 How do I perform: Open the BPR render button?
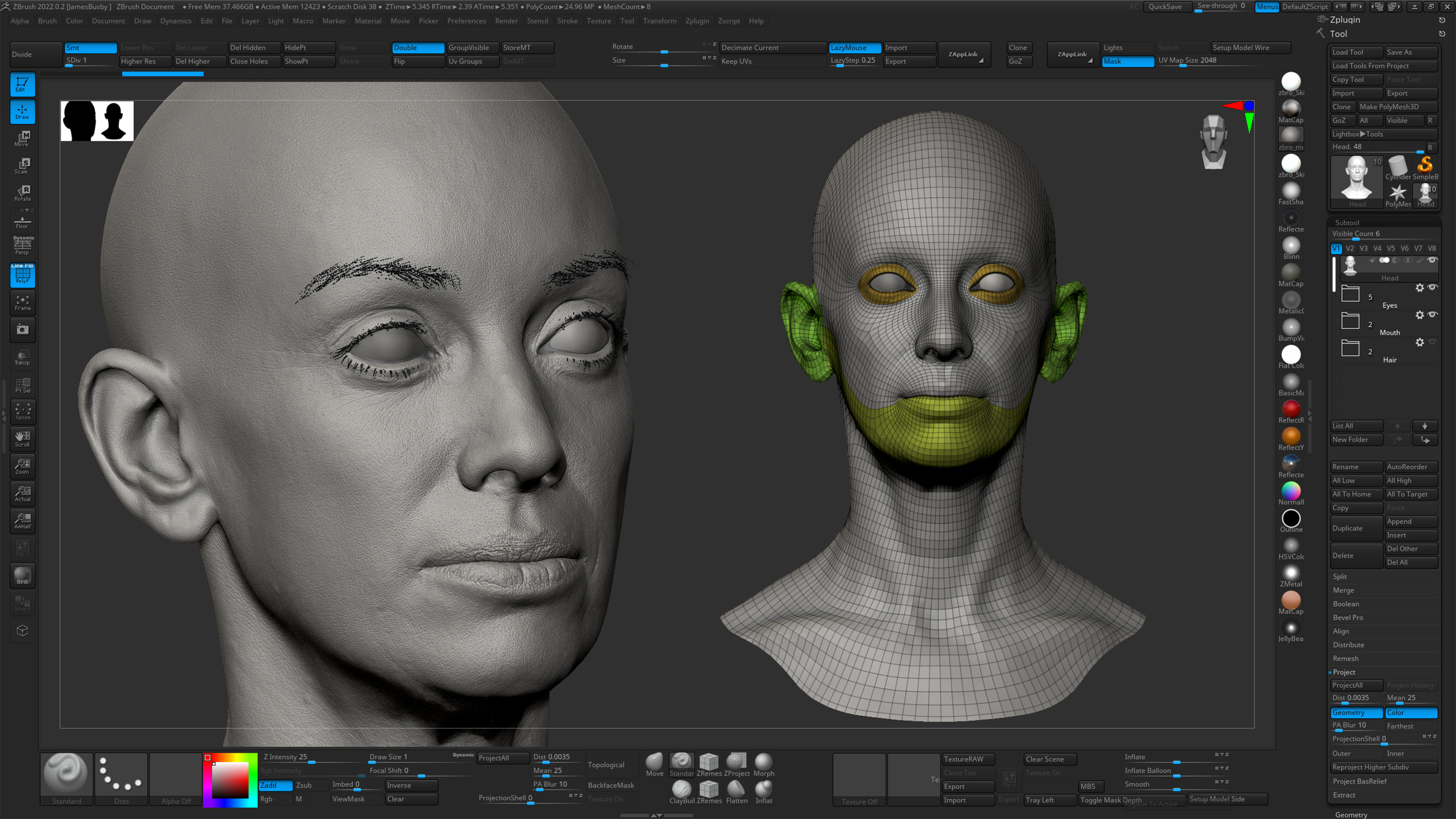[23, 575]
